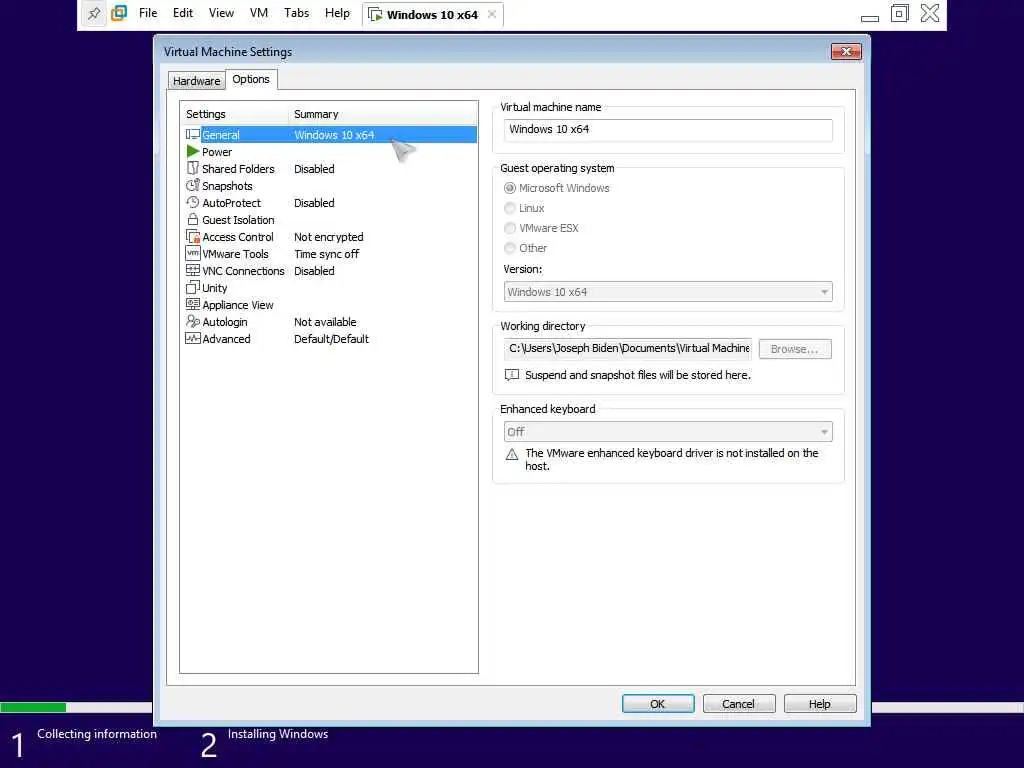Choose the VMware ESX radio button
The width and height of the screenshot is (1024, 768).
point(510,228)
